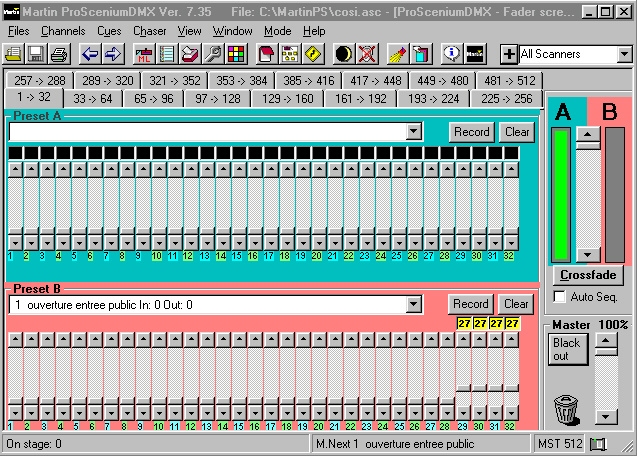Switch to the 33 -> 64 channel tab
Viewport: 637px width, 456px height.
click(93, 99)
